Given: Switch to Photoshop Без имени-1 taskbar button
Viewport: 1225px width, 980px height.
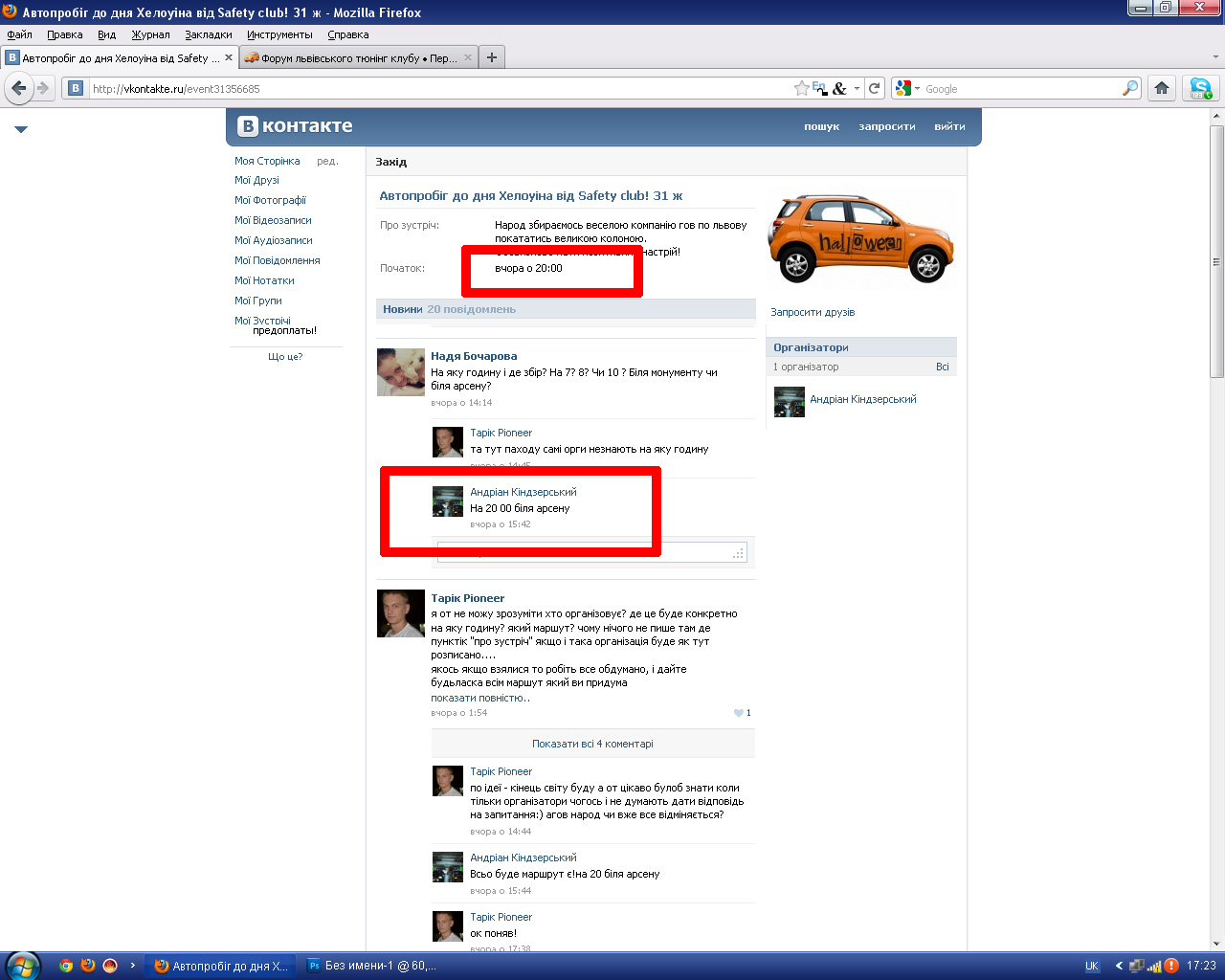Looking at the screenshot, I should [373, 966].
